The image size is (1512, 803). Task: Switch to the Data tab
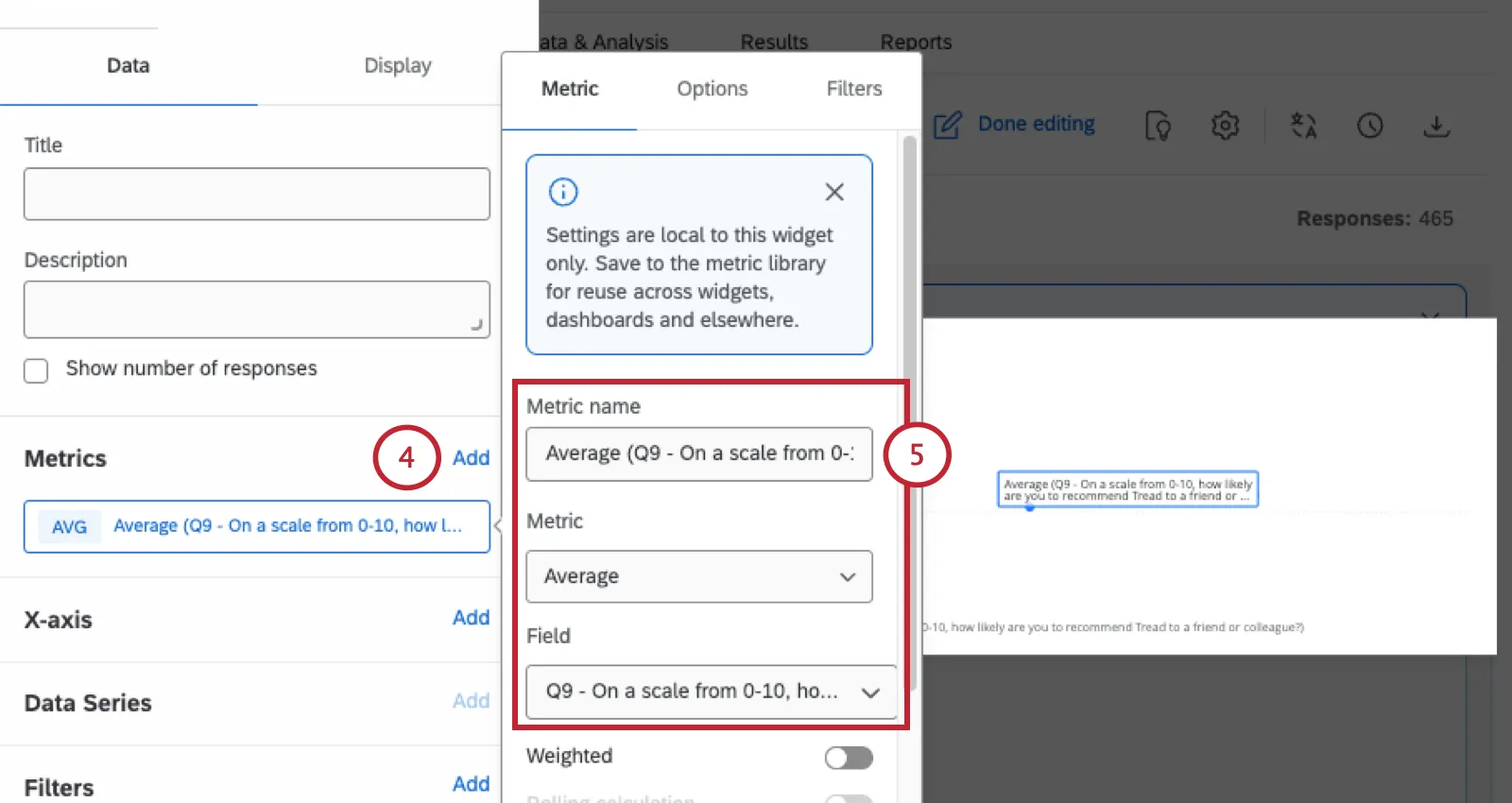129,65
